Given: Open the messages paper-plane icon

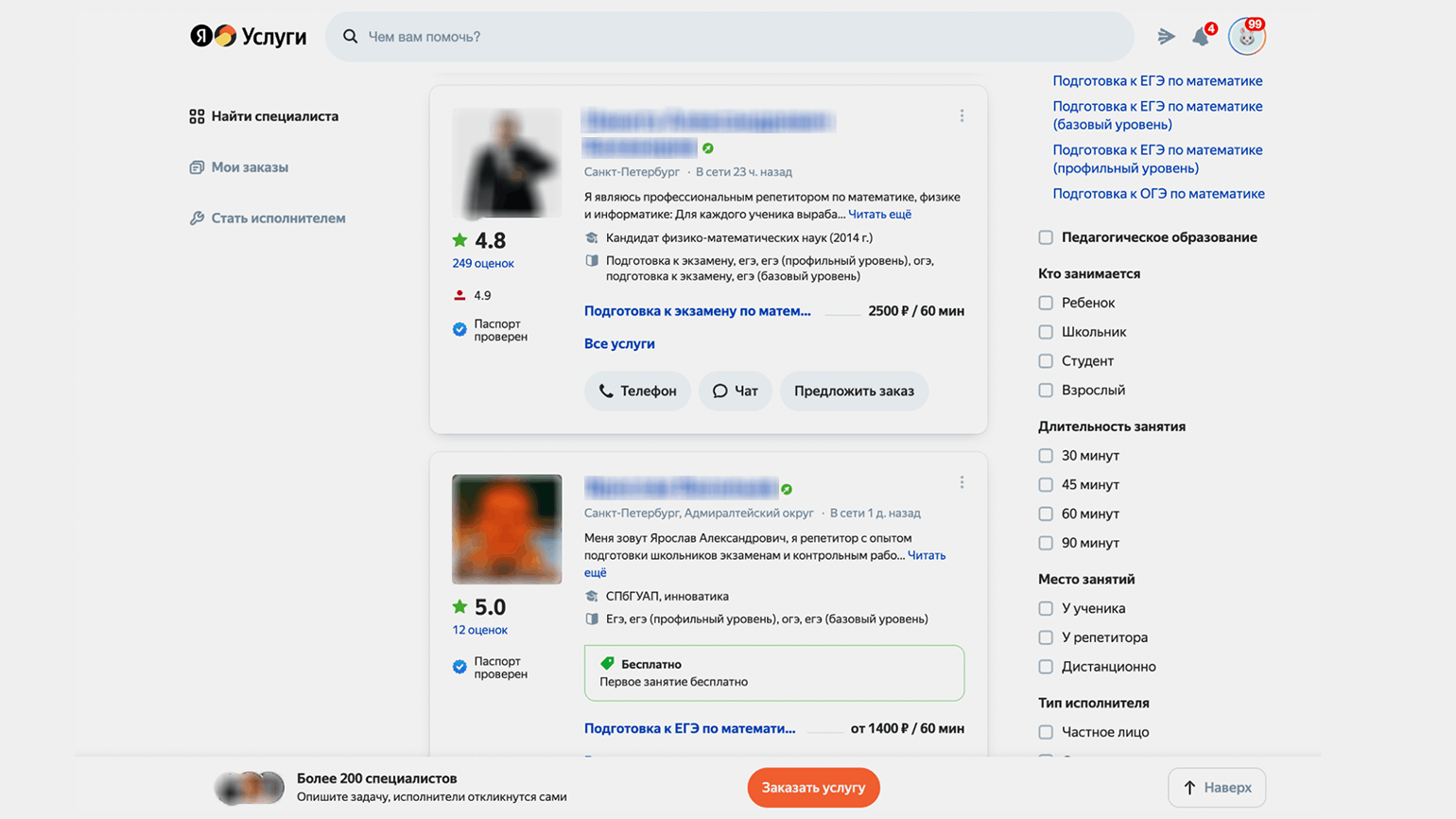Looking at the screenshot, I should (1166, 37).
